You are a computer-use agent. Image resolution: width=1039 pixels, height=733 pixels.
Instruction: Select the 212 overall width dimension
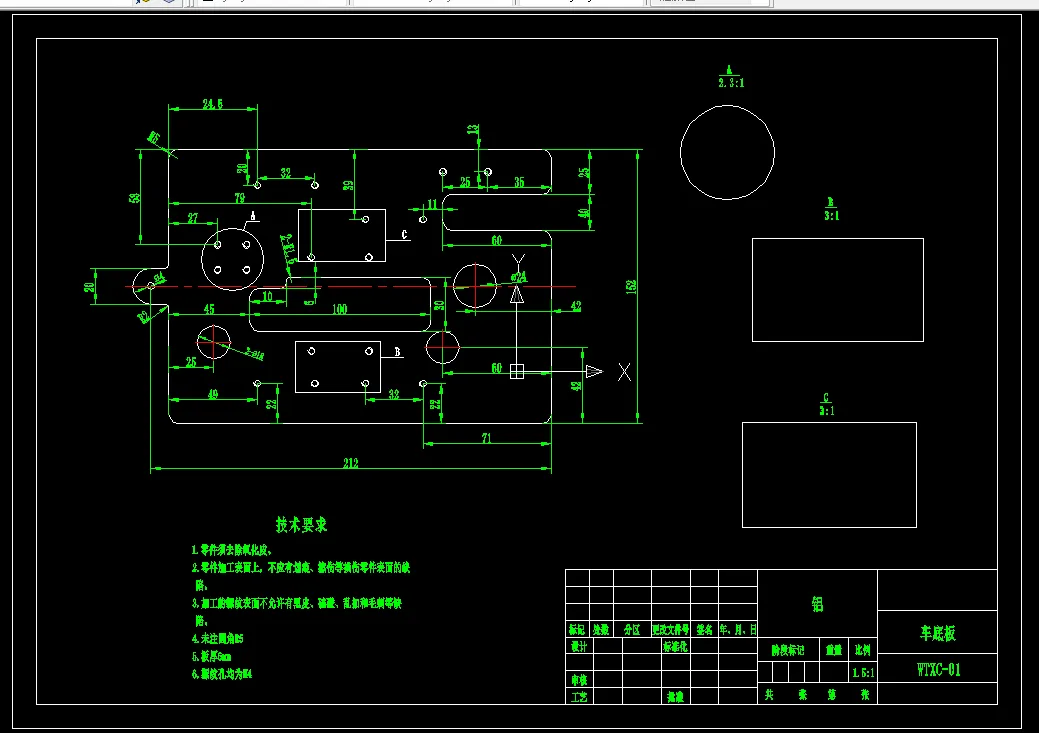(x=351, y=463)
